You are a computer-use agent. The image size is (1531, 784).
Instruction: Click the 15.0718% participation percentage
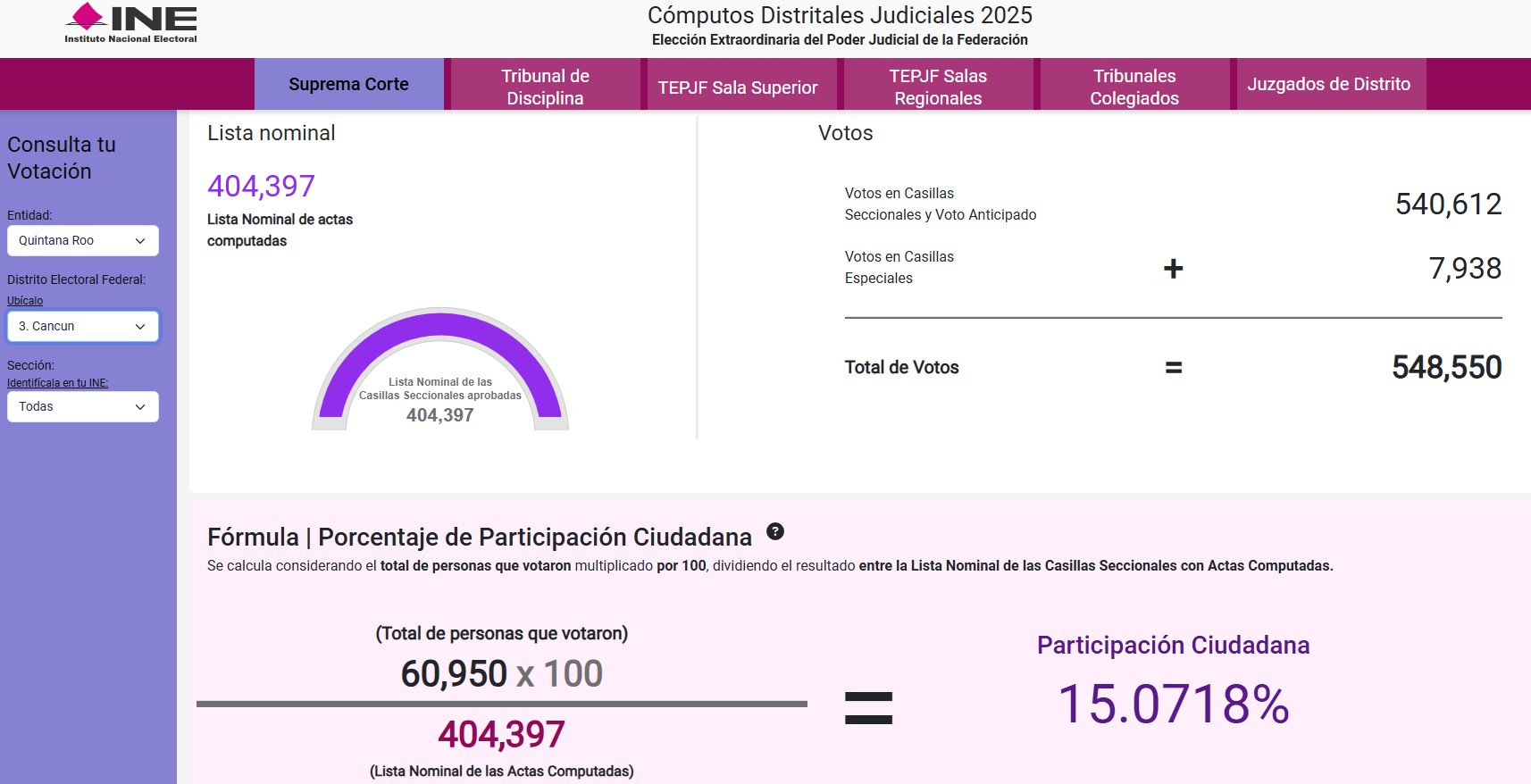(x=1173, y=704)
